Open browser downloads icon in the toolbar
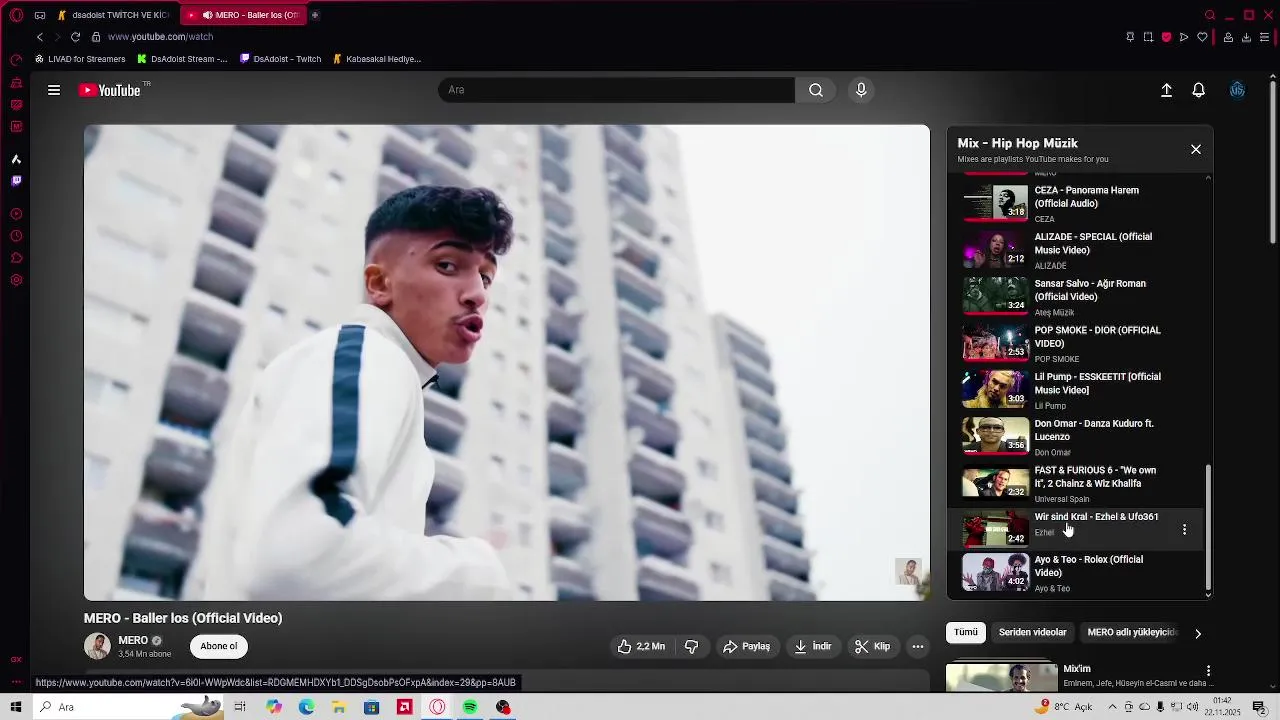 (1246, 37)
